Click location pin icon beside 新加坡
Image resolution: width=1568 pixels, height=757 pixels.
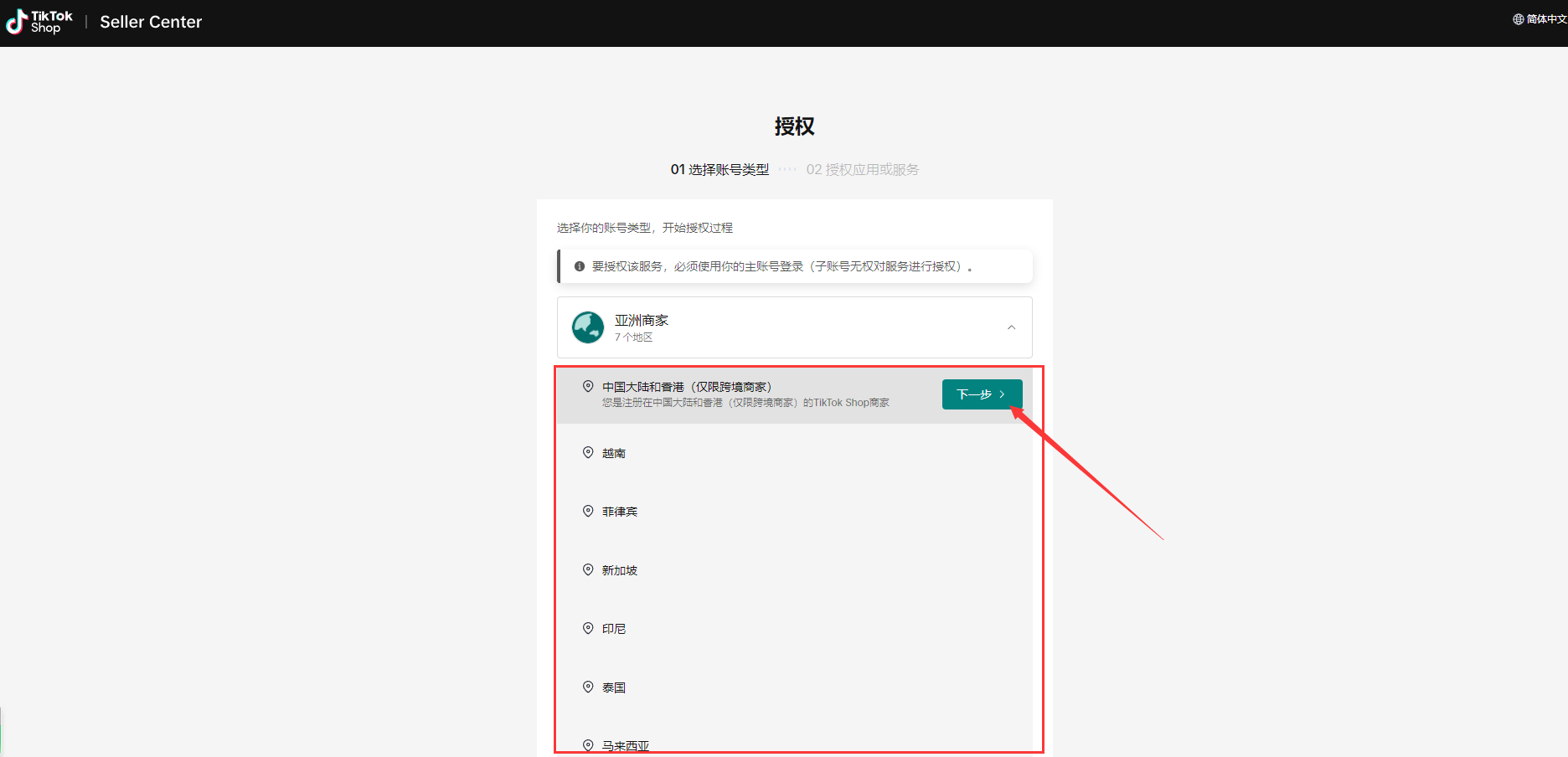tap(588, 569)
